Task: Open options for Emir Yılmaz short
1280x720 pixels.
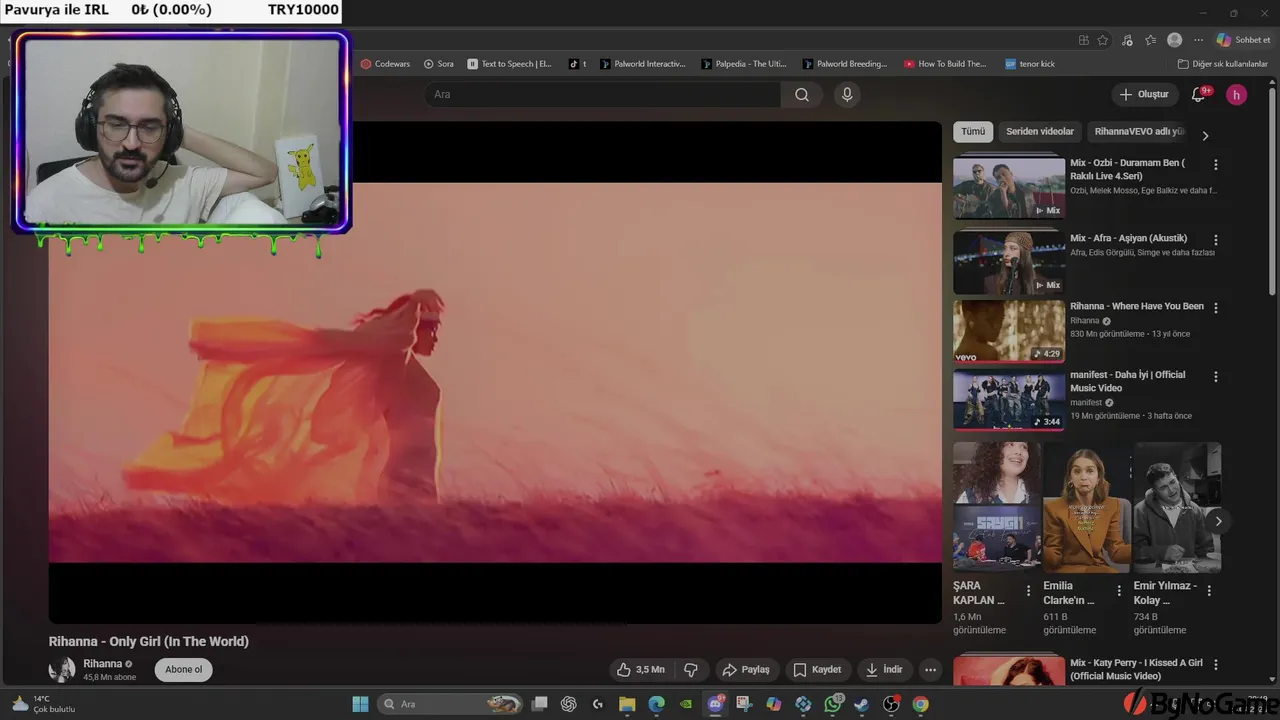Action: pyautogui.click(x=1209, y=591)
